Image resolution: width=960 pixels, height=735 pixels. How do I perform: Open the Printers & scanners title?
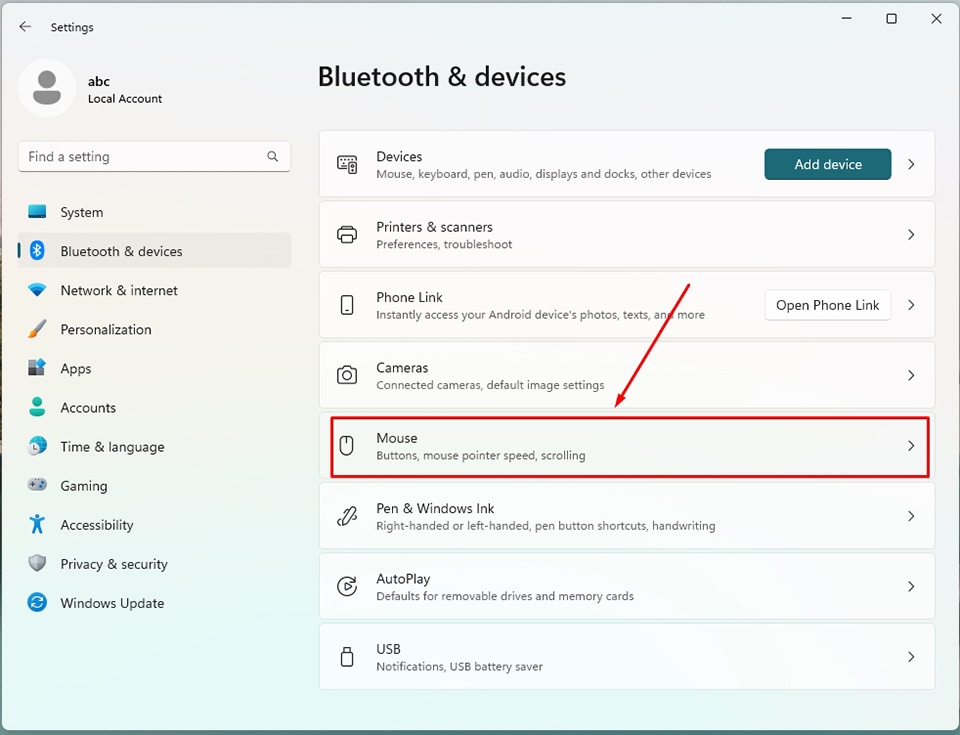click(x=434, y=227)
